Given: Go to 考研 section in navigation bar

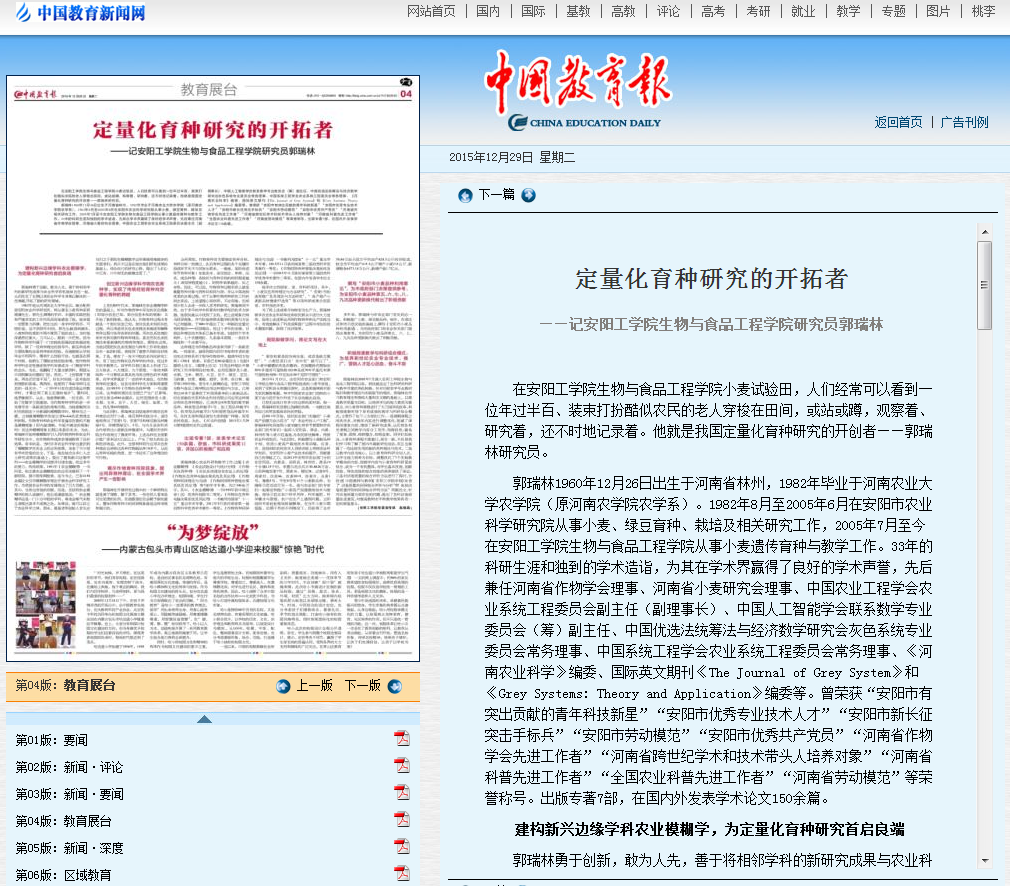Looking at the screenshot, I should [758, 11].
